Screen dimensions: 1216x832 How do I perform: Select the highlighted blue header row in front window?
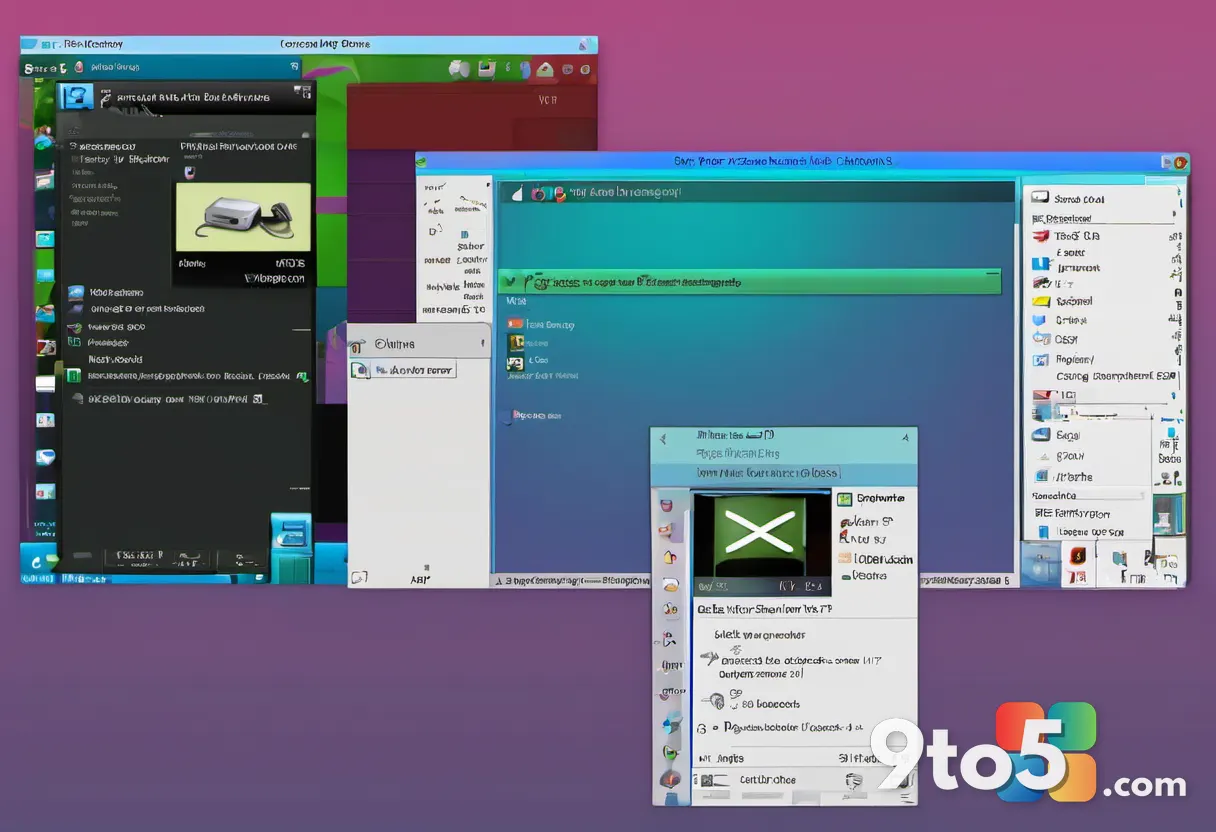(783, 473)
